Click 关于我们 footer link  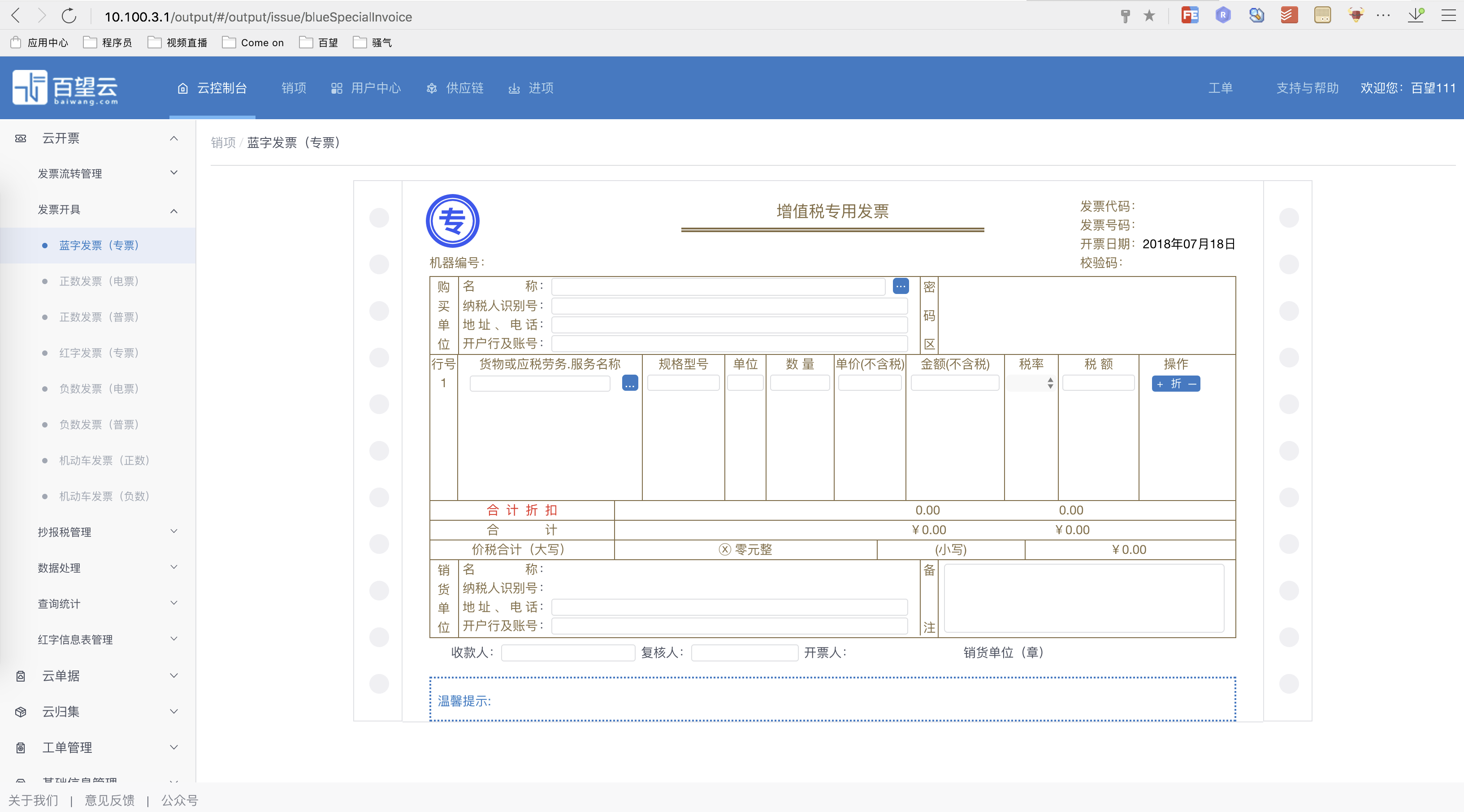(33, 801)
